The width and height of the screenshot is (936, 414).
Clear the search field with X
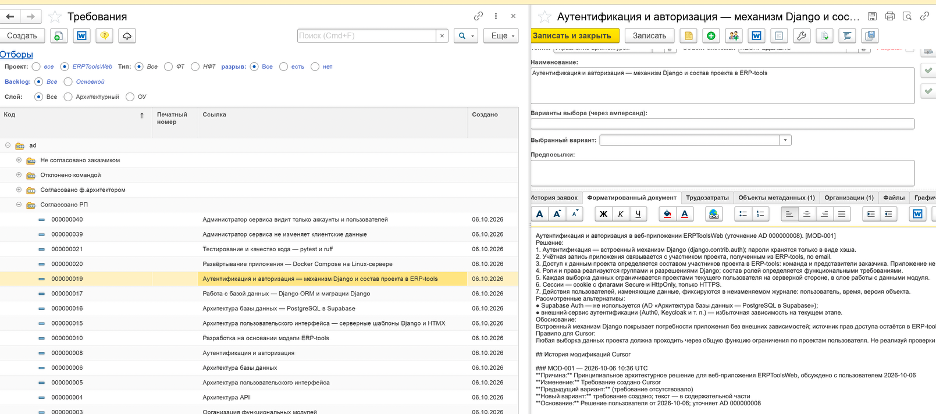(442, 36)
